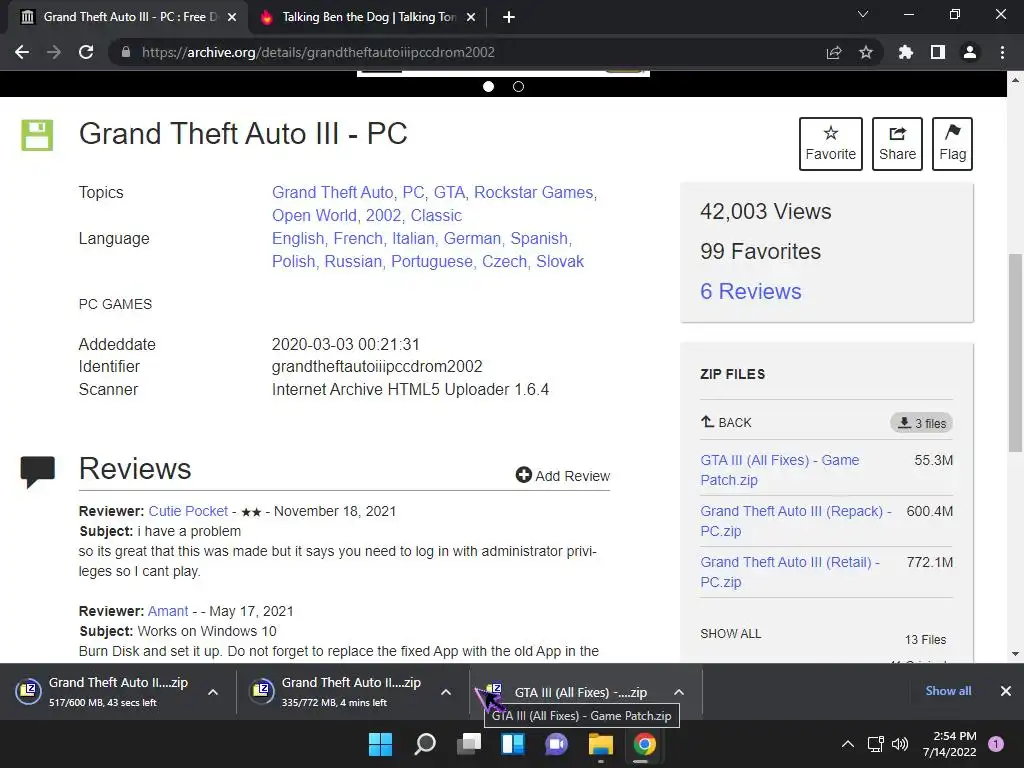Show hidden system tray icons
The image size is (1024, 768).
(x=848, y=744)
